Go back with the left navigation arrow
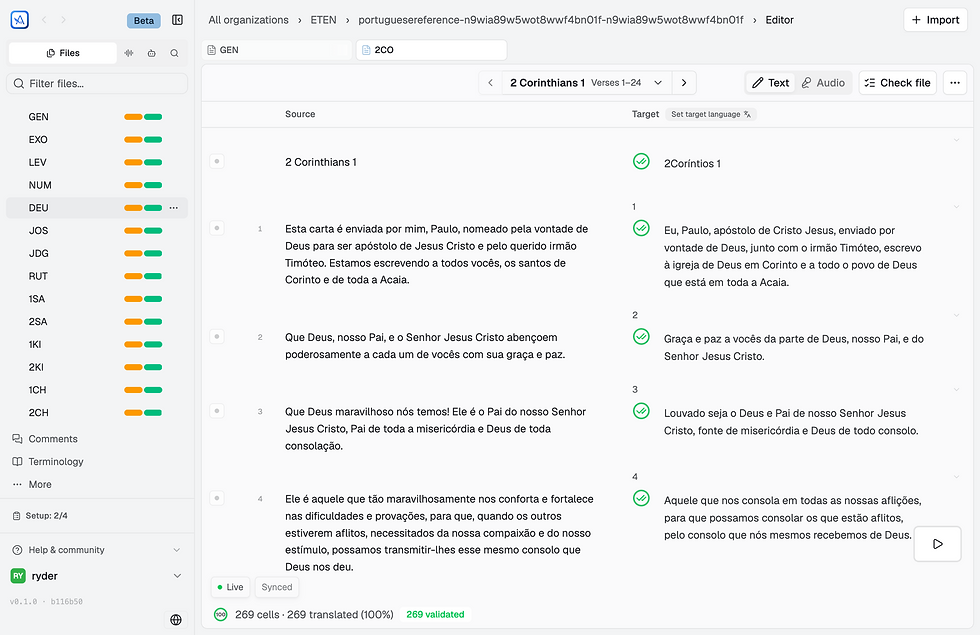The image size is (980, 635). (44, 20)
